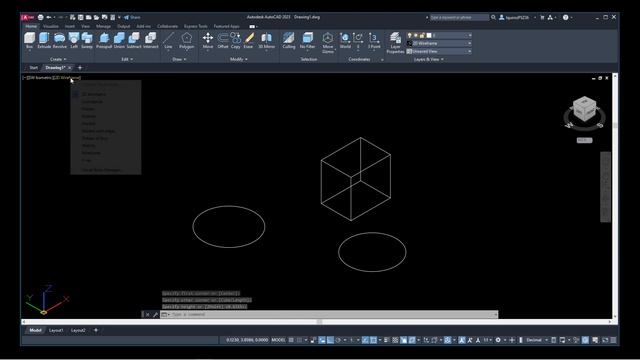This screenshot has width=640, height=360.
Task: Choose the Revolve tool
Action: coord(60,40)
